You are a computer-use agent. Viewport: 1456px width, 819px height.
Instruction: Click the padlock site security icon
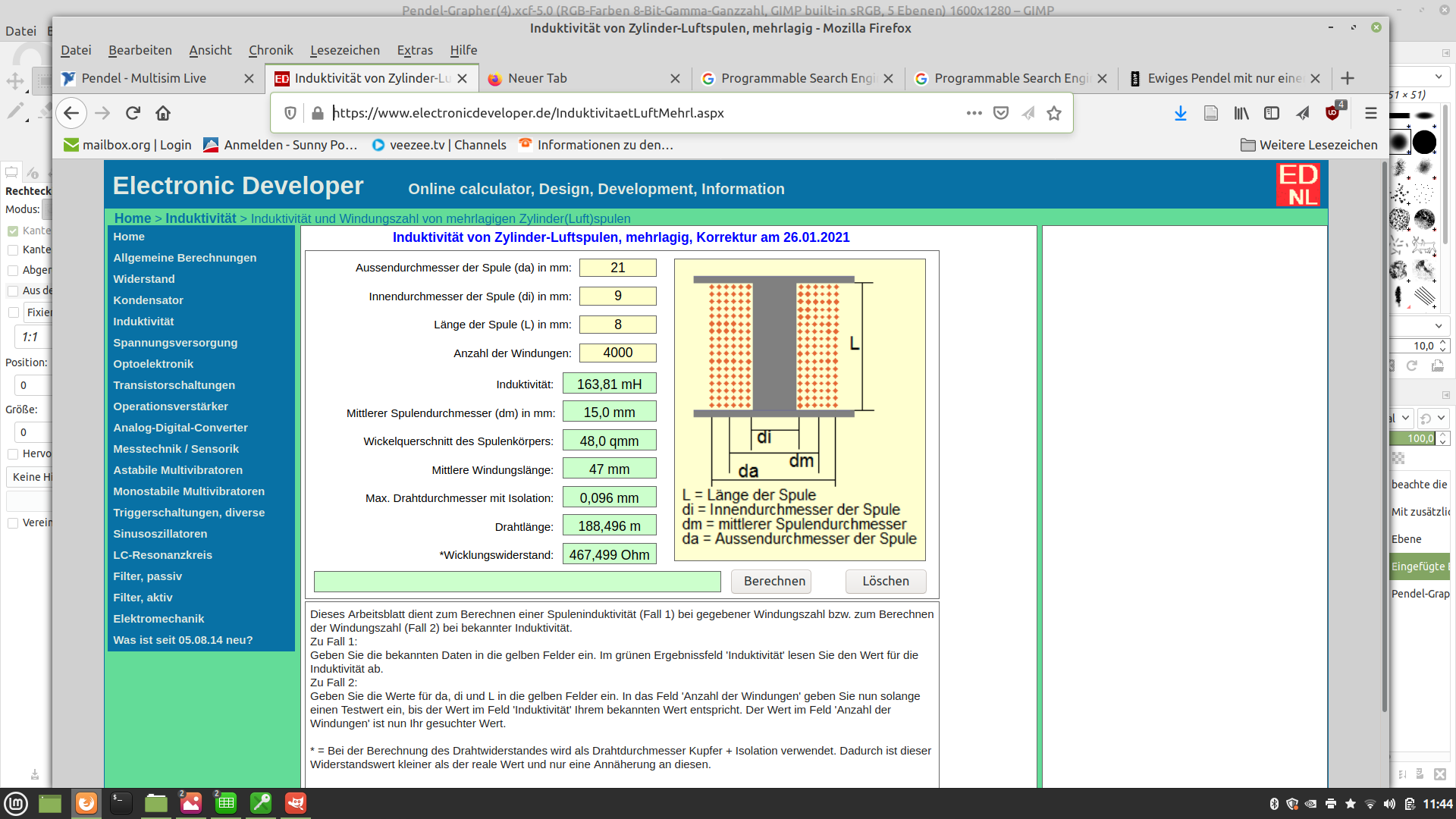[x=317, y=114]
